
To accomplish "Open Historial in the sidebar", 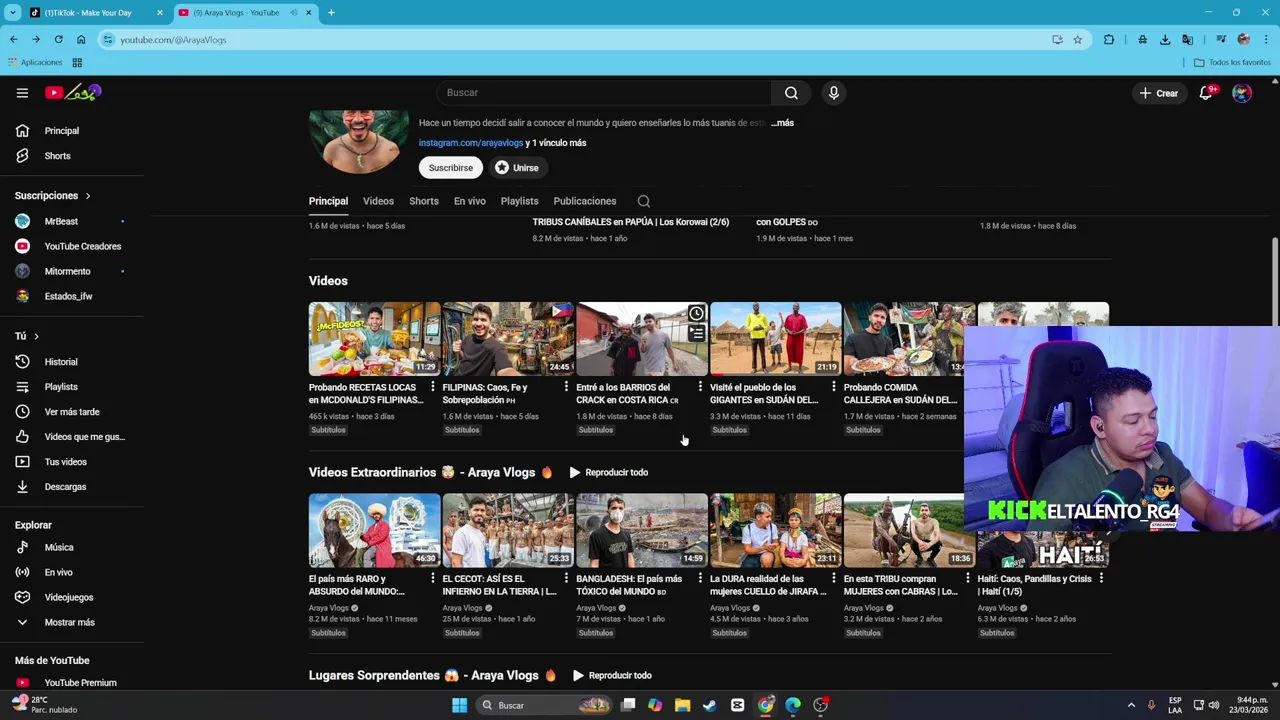I will pos(61,362).
